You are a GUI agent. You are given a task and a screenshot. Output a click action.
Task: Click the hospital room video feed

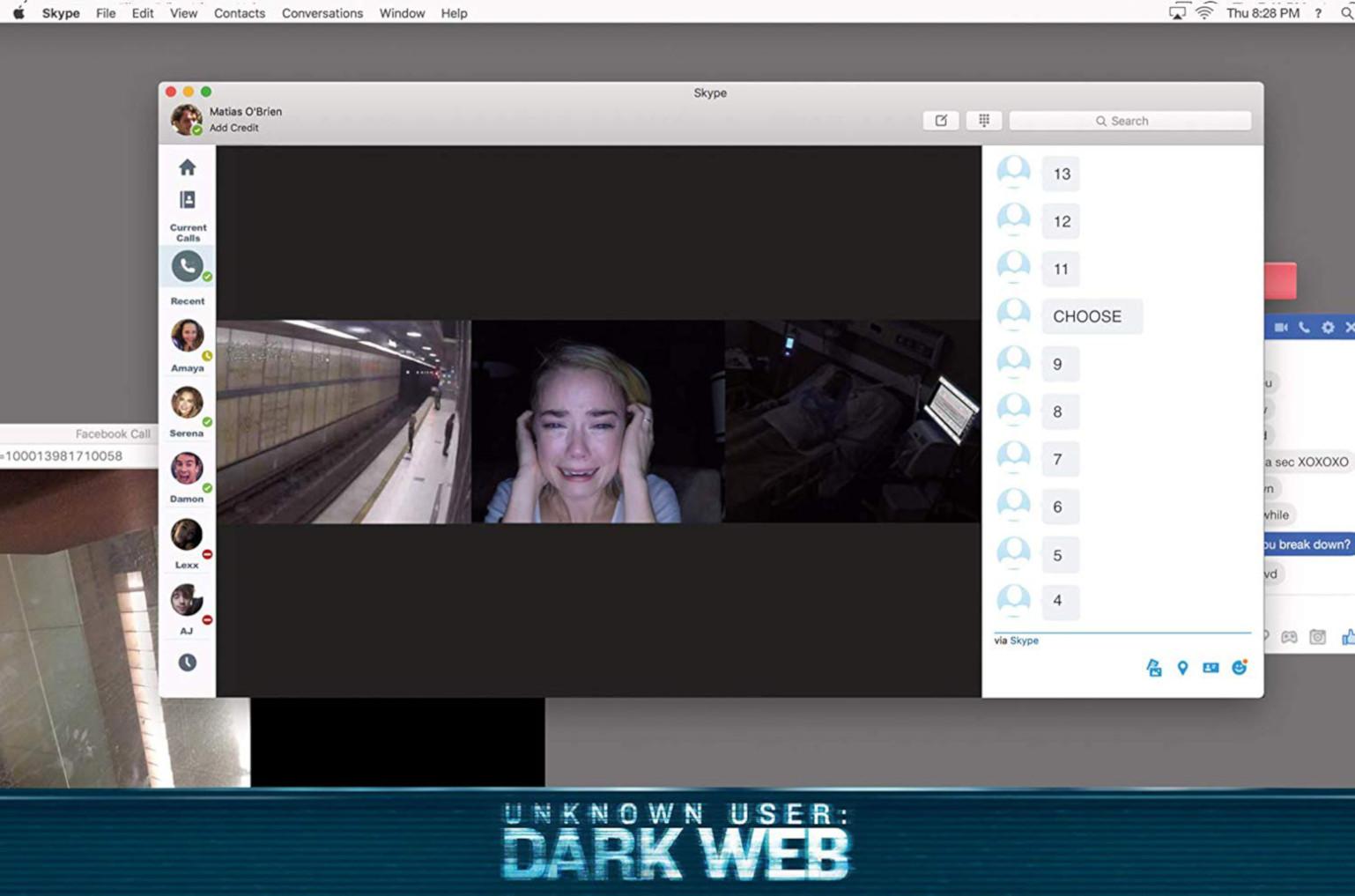(x=853, y=421)
